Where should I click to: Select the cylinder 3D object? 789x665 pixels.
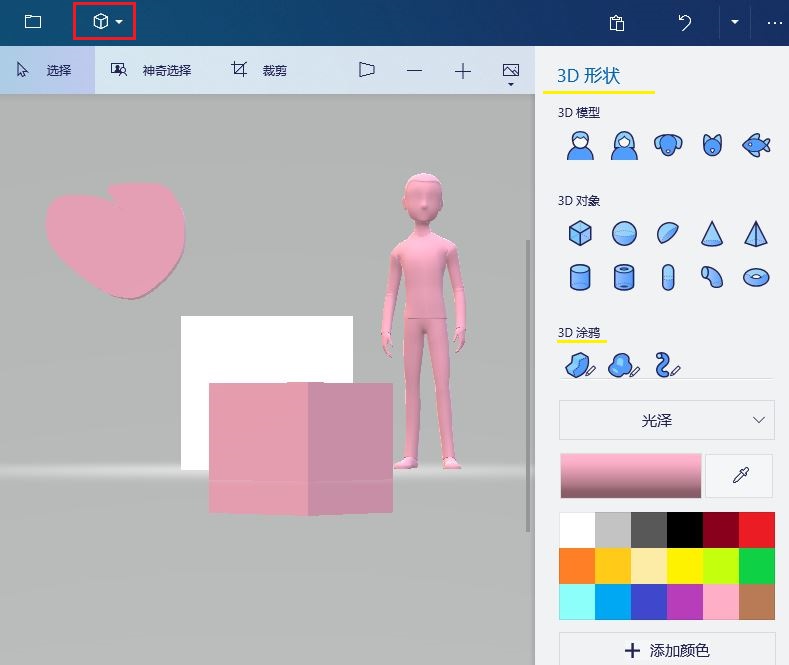(580, 277)
